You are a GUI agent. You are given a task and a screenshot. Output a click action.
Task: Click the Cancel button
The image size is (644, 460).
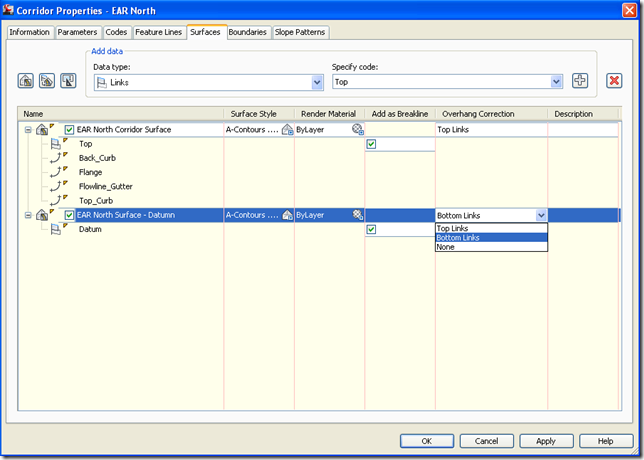pos(486,441)
